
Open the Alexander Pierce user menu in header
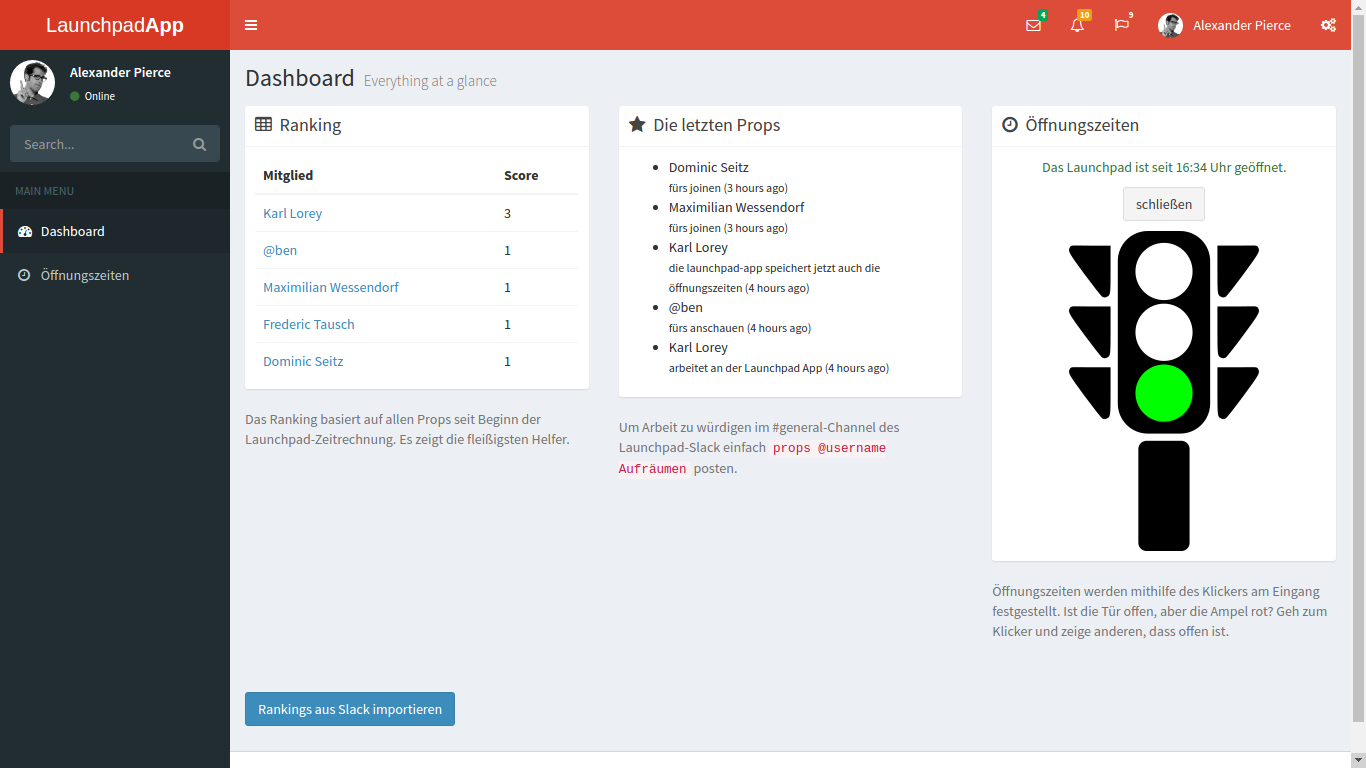[x=1224, y=25]
